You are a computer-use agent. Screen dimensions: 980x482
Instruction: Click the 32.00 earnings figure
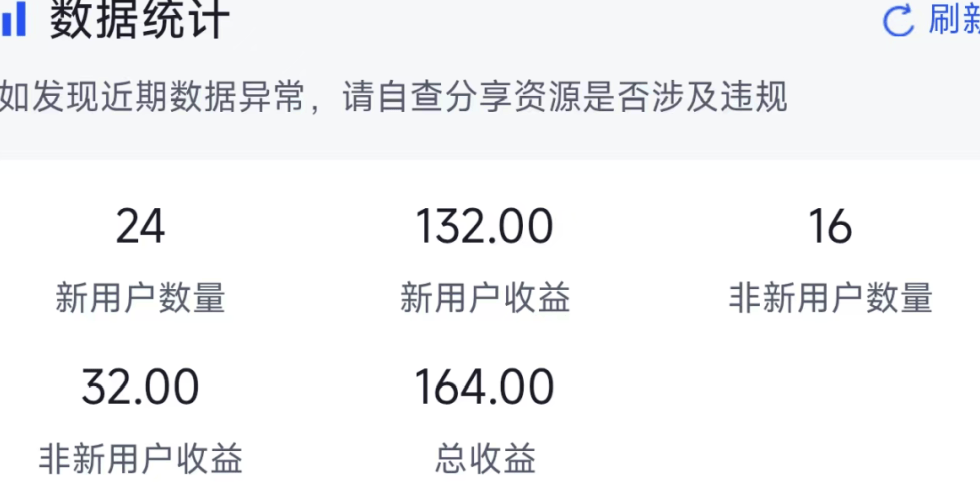click(140, 387)
